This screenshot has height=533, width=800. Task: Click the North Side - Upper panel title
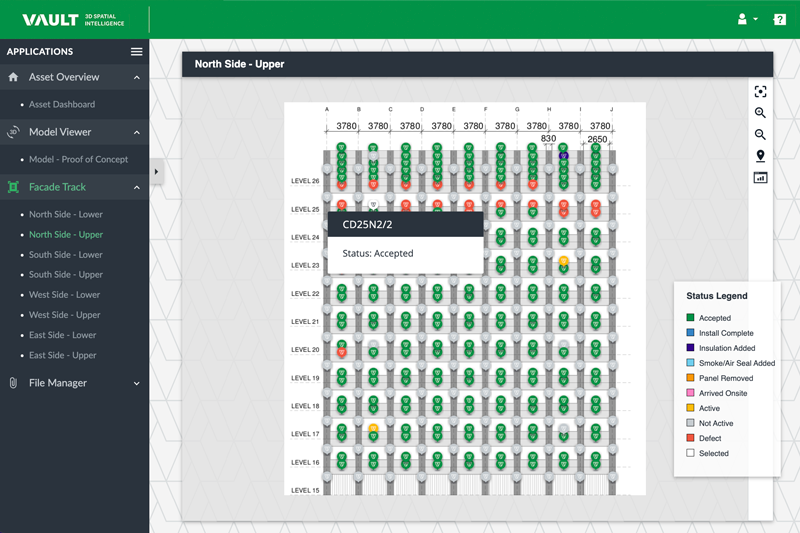(239, 64)
